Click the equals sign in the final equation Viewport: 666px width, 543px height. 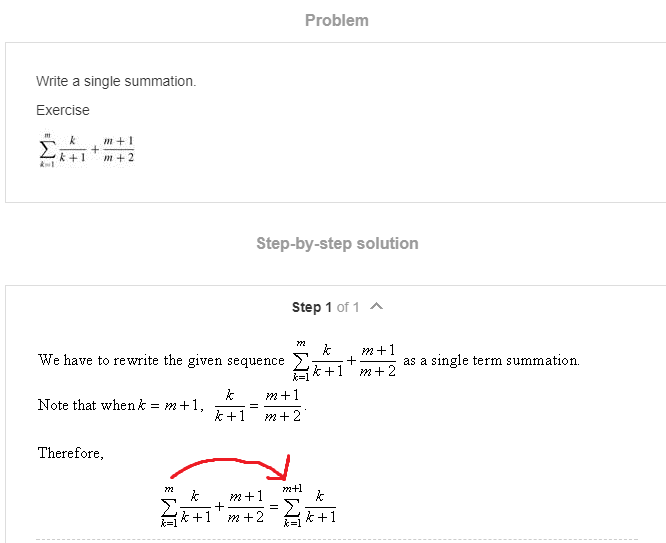coord(274,506)
